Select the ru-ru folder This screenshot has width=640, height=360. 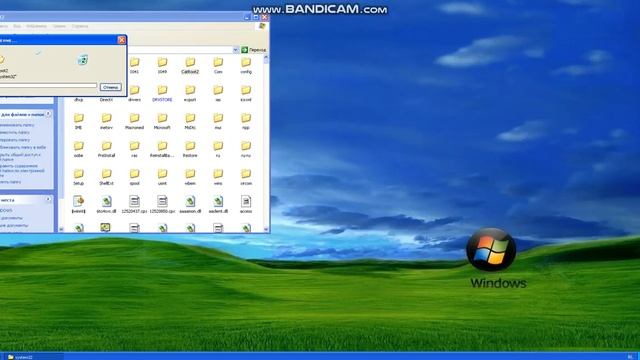click(x=246, y=149)
